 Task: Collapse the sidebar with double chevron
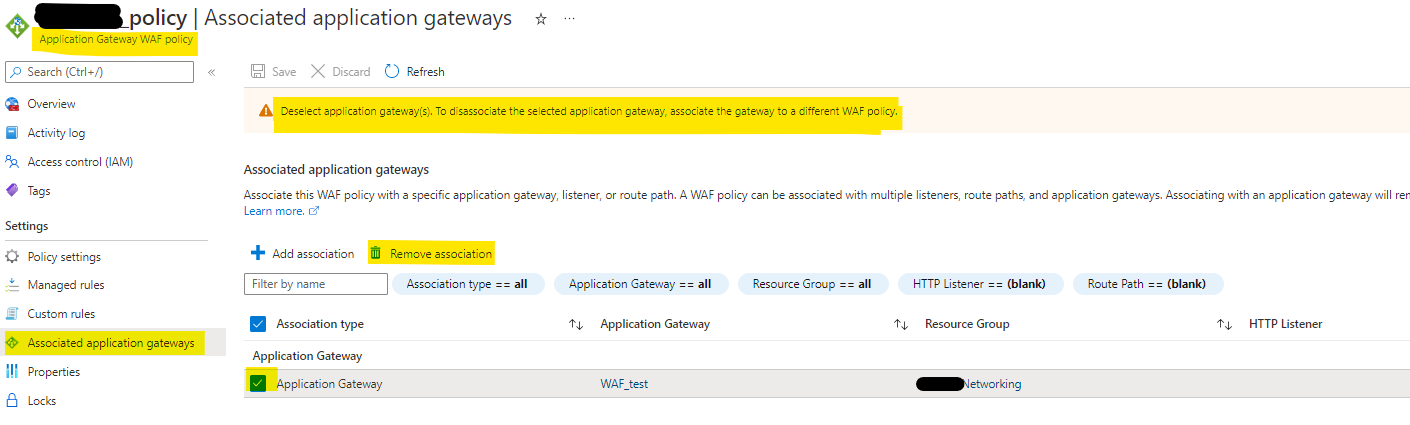pos(211,72)
